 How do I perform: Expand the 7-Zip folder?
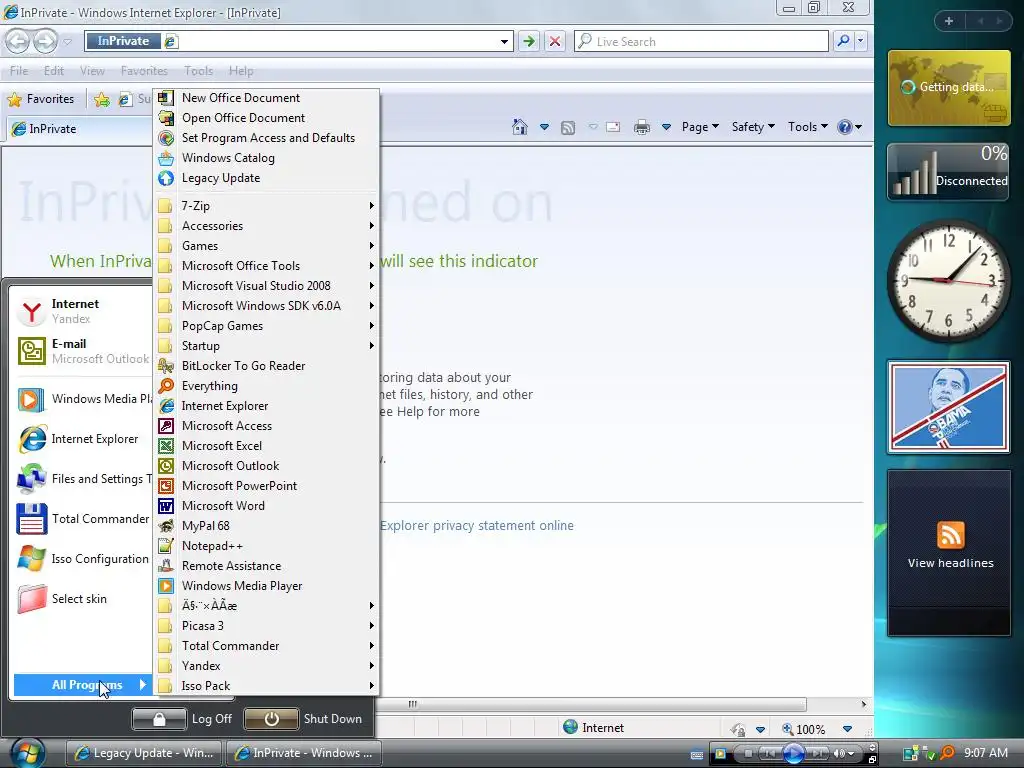(x=266, y=206)
